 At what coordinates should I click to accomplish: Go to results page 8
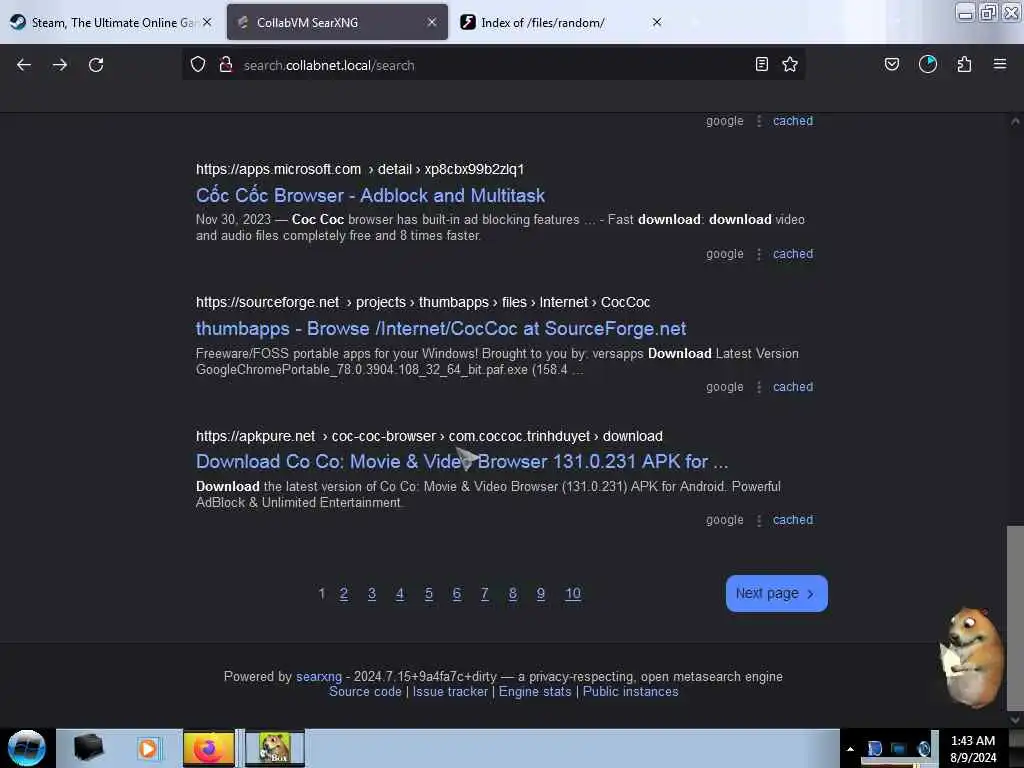[x=513, y=594]
